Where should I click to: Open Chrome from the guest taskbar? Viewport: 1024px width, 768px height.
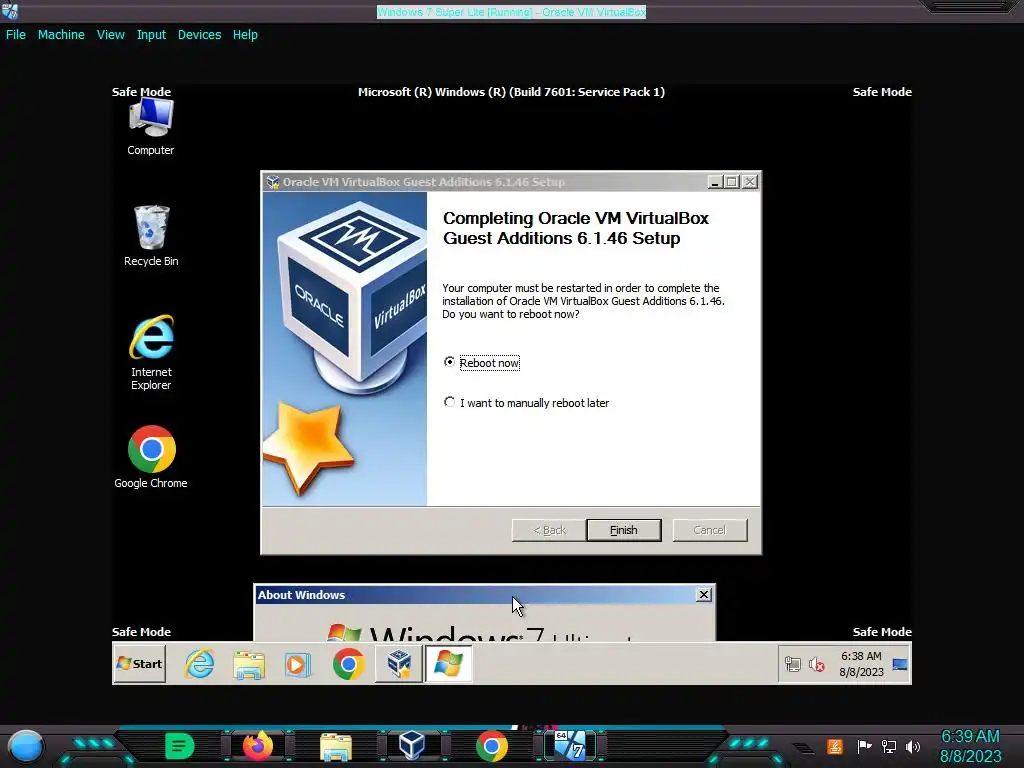coord(348,664)
